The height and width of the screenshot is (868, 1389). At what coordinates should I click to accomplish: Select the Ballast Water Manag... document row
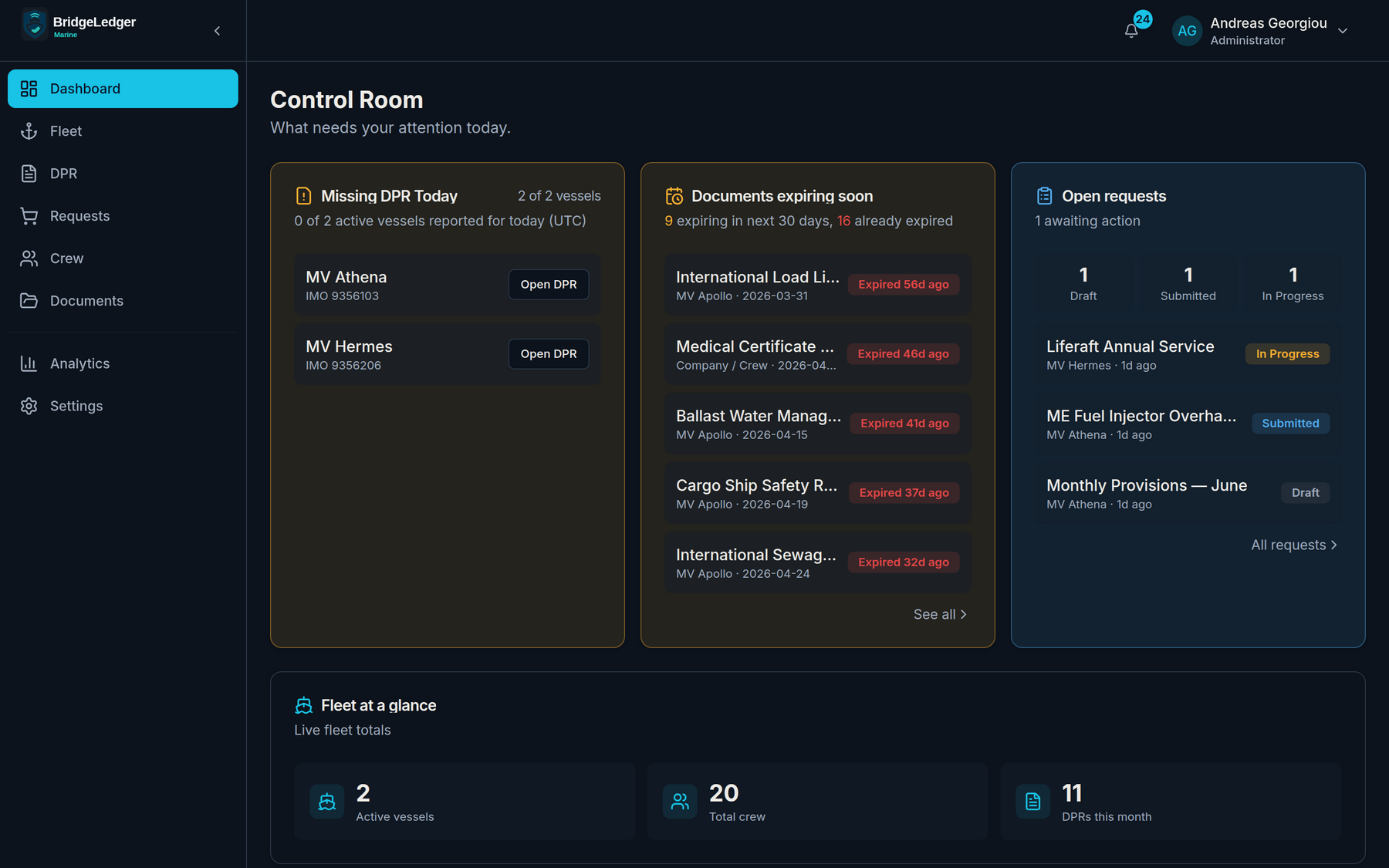click(818, 424)
